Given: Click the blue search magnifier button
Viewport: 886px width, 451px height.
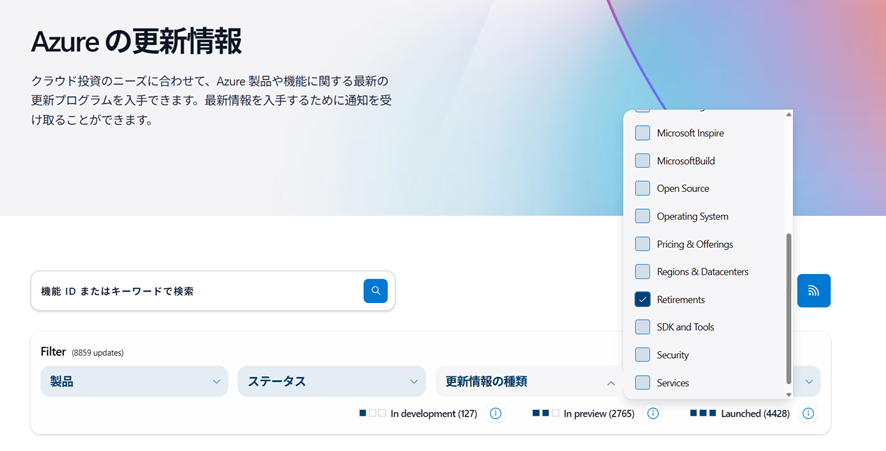Looking at the screenshot, I should coord(375,290).
